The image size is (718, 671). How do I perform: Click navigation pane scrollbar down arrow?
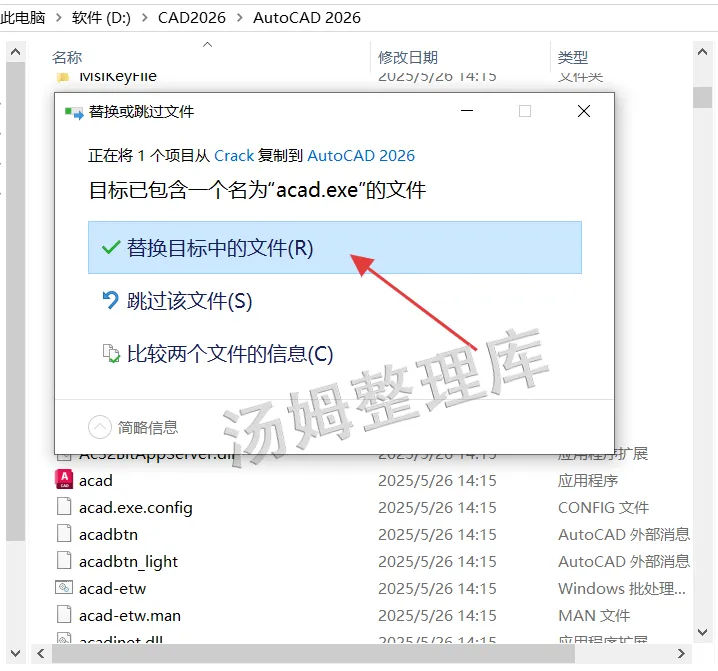click(x=16, y=653)
